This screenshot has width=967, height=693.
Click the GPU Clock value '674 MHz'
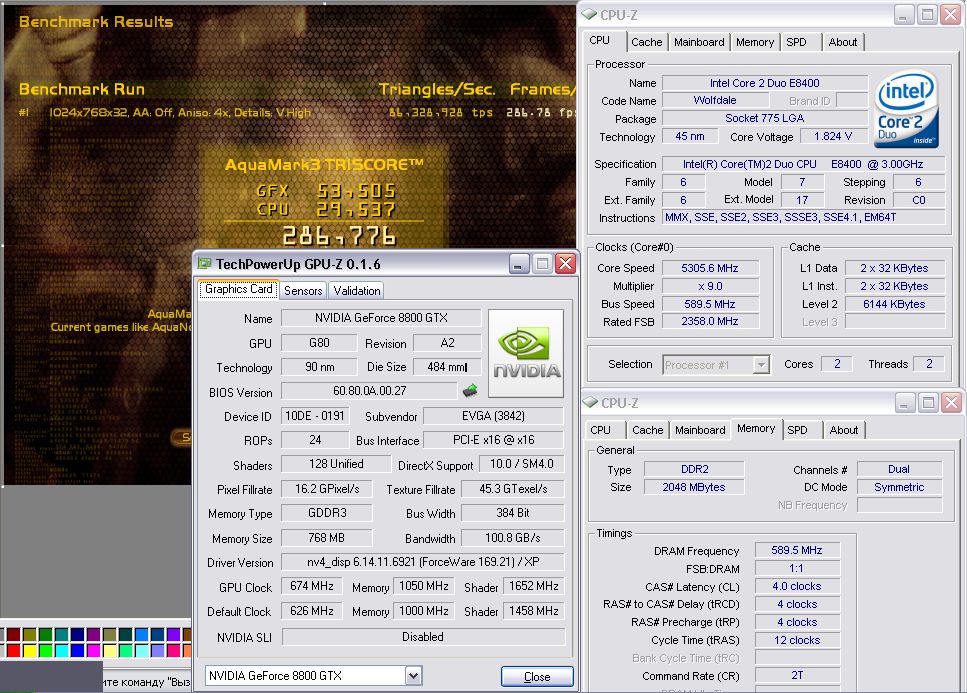click(311, 586)
